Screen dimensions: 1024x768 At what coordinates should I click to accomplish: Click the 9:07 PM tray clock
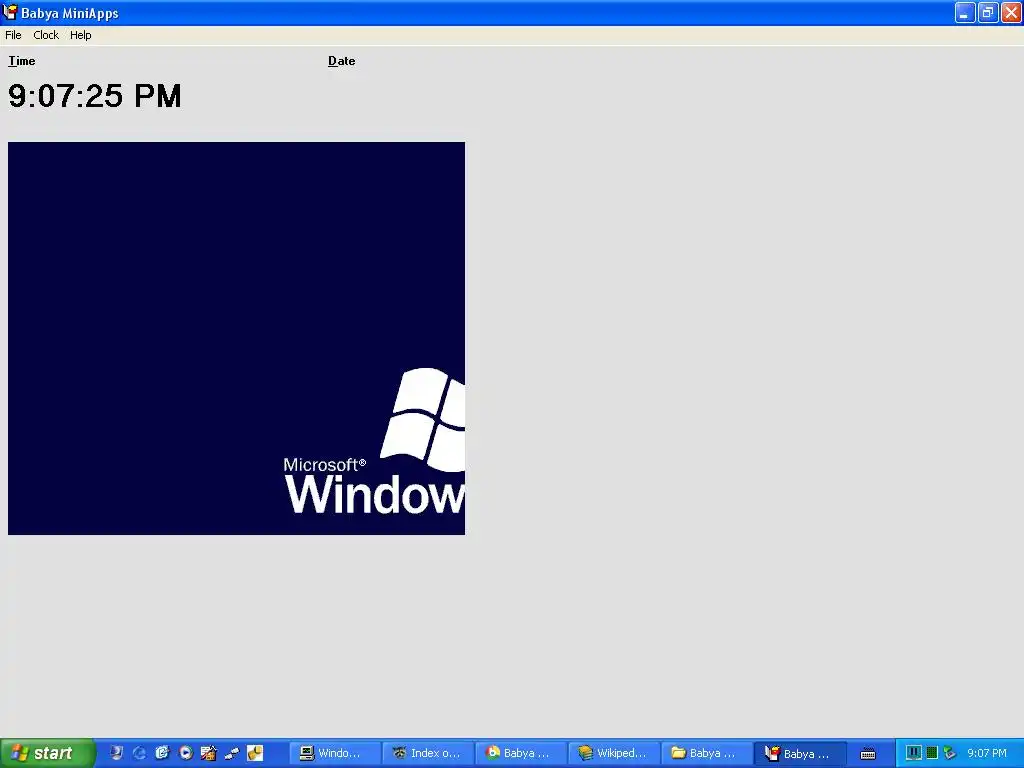[987, 753]
